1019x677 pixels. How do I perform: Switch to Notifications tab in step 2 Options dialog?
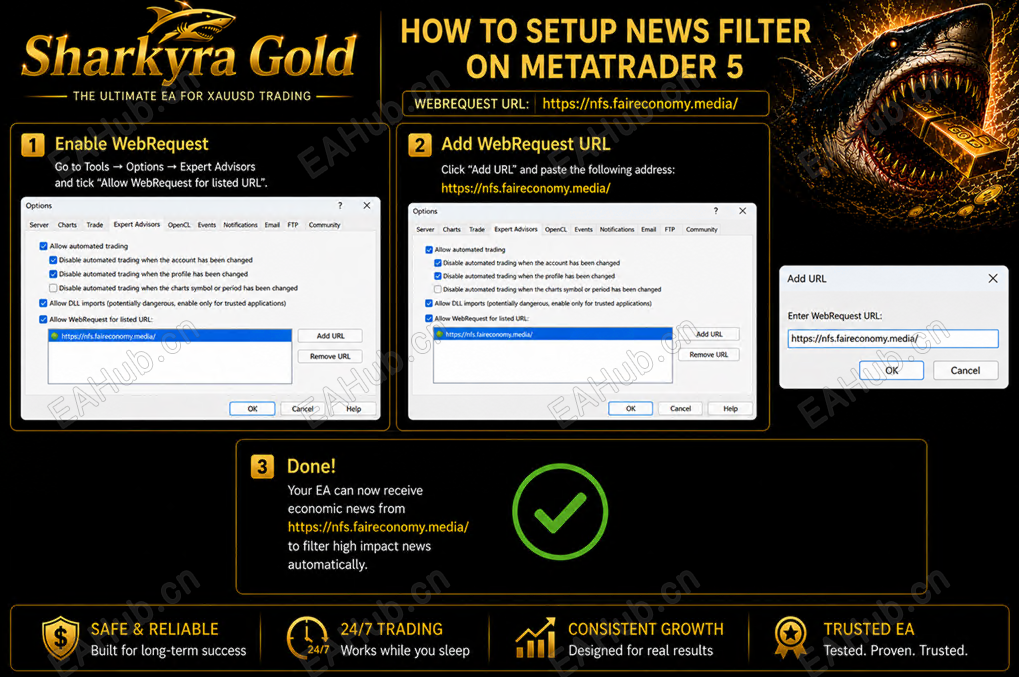point(617,229)
